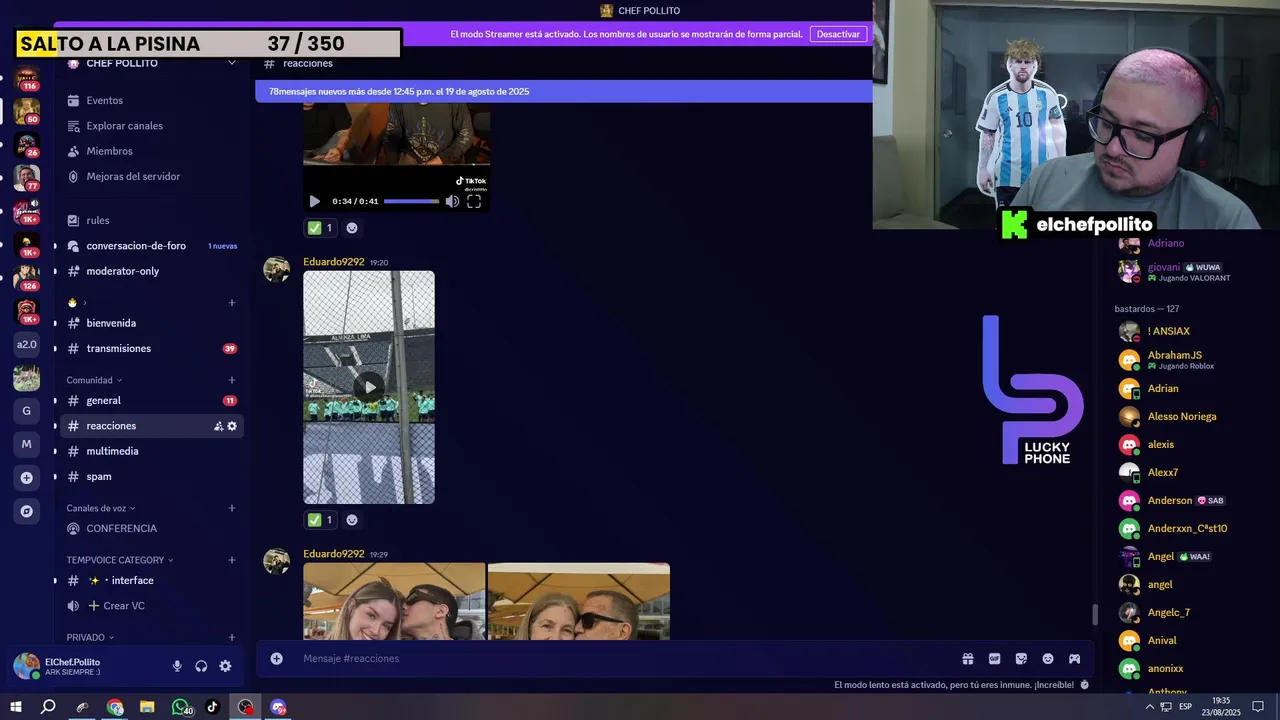Open the bienvenida channel
The height and width of the screenshot is (720, 1280).
pos(152,323)
